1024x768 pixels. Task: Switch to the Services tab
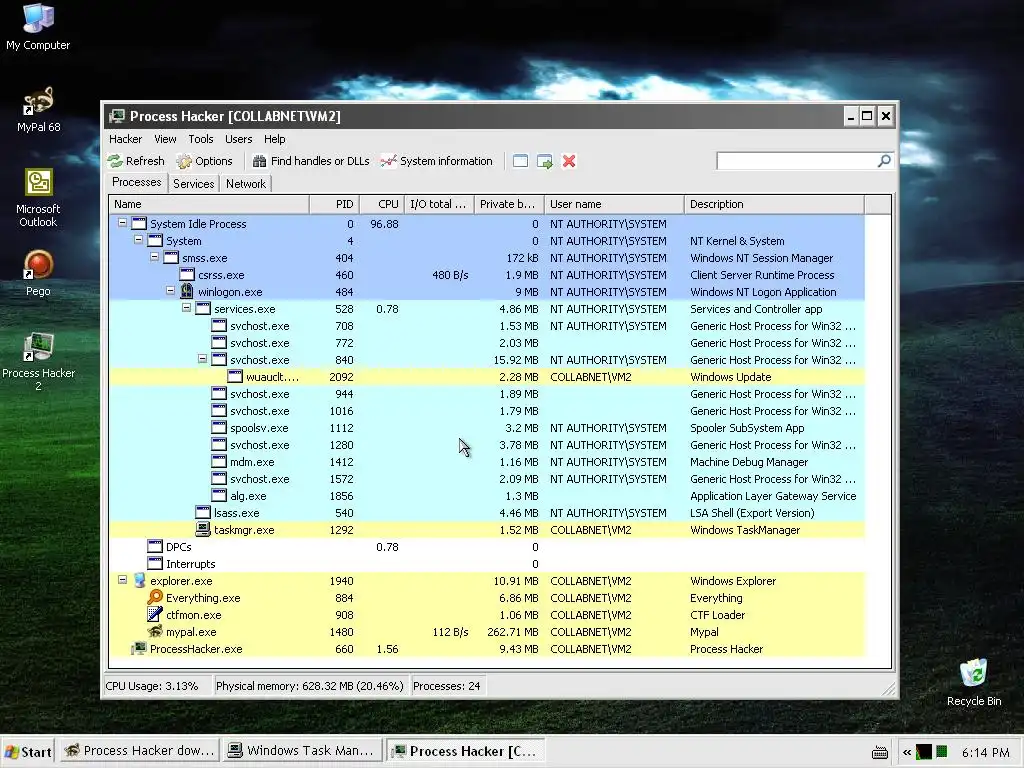point(193,184)
